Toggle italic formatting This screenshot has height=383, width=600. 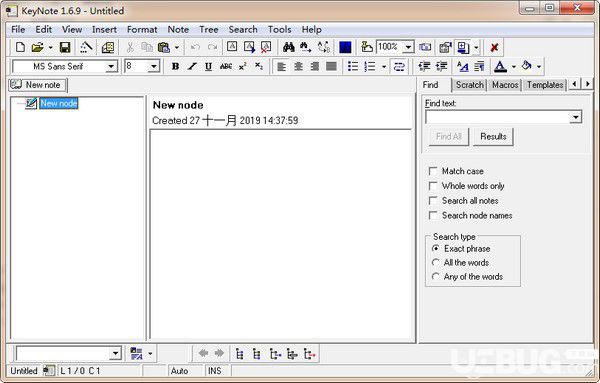point(192,67)
